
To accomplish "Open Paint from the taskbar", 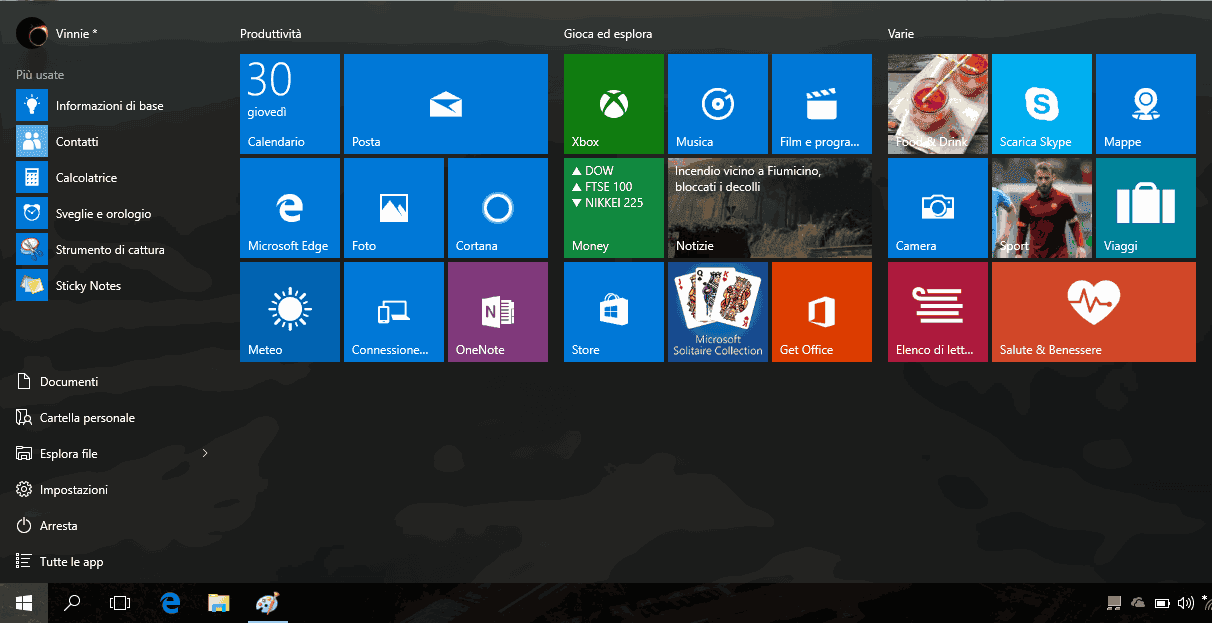I will coord(266,603).
